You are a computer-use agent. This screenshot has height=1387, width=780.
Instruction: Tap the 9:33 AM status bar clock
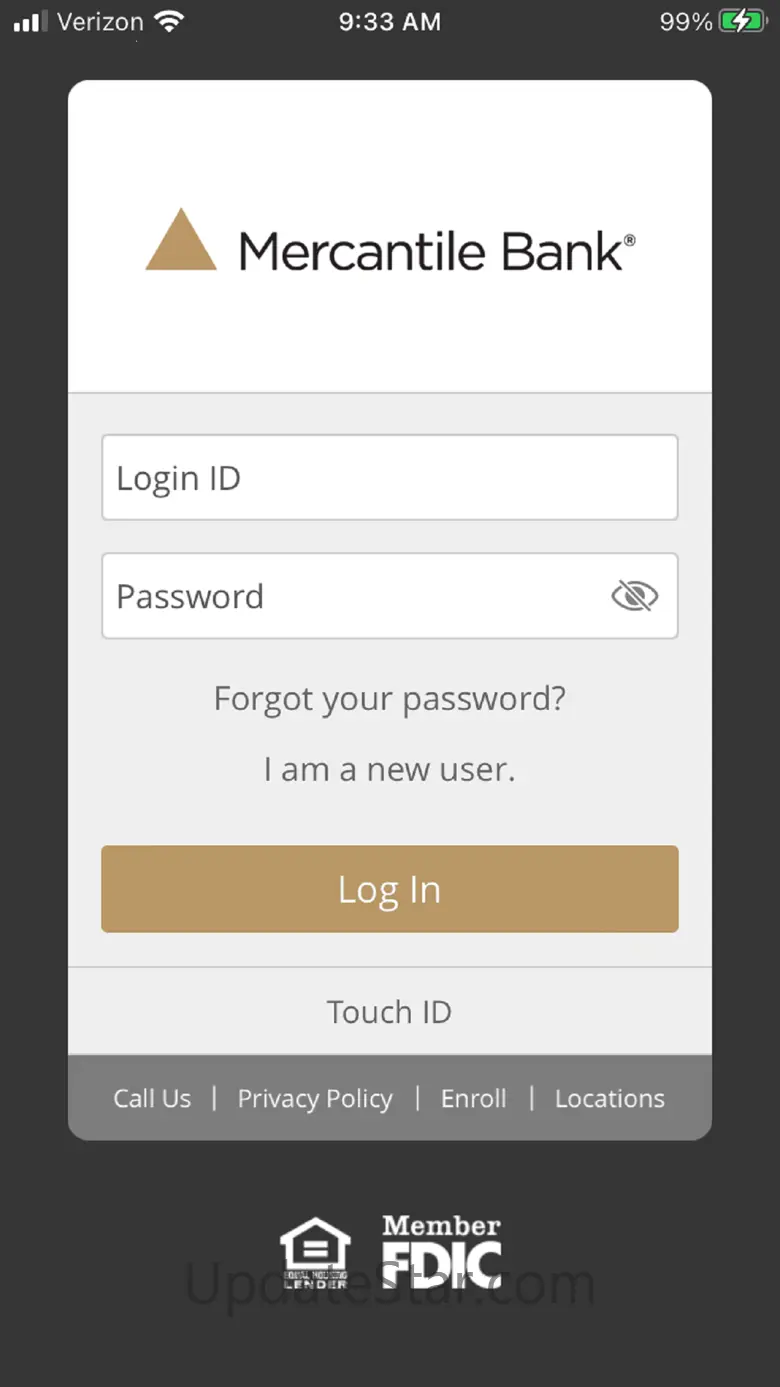(390, 22)
